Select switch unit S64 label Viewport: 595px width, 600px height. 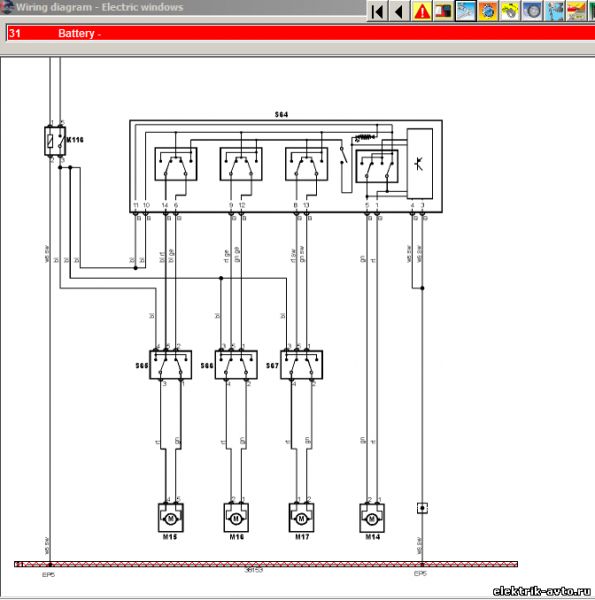281,114
